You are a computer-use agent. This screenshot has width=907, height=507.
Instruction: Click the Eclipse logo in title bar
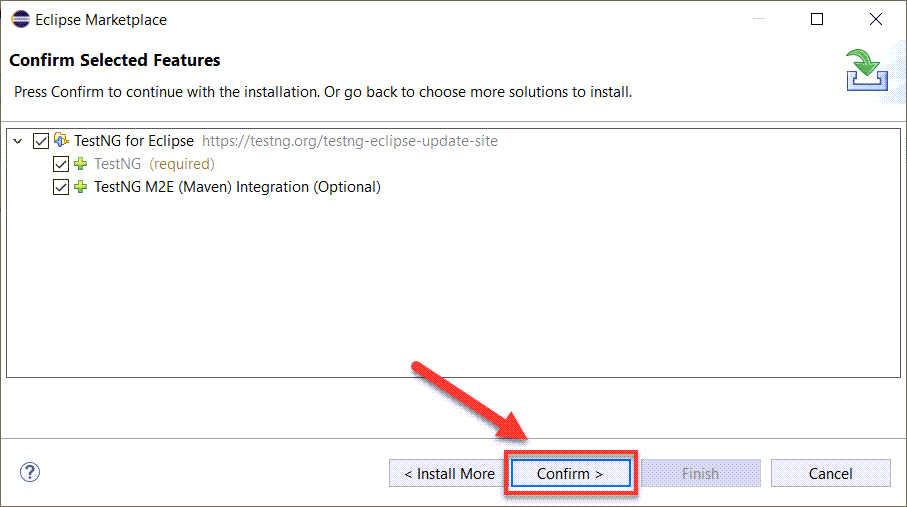tap(20, 19)
